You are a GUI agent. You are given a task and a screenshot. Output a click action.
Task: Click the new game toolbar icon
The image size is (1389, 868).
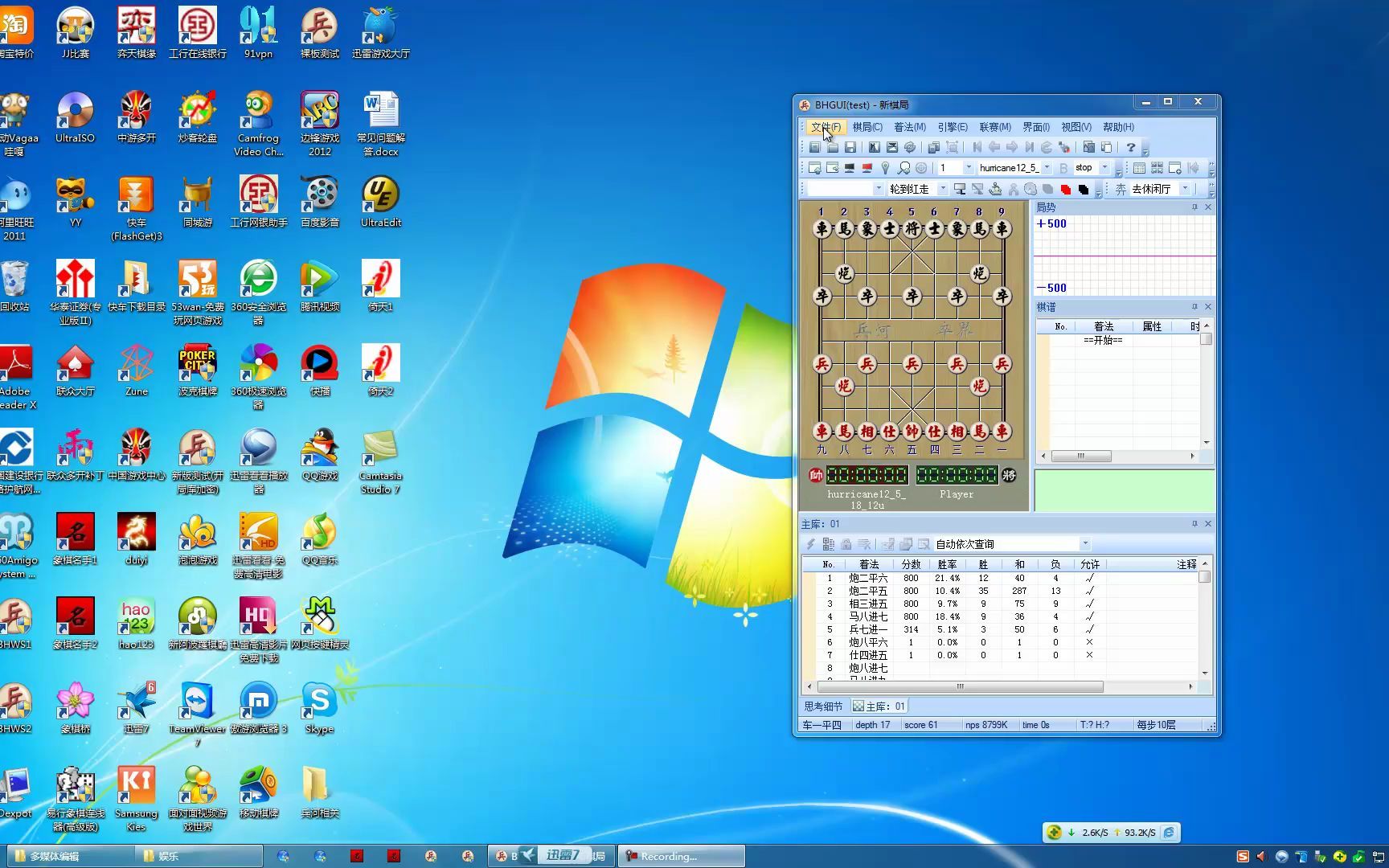(x=815, y=147)
